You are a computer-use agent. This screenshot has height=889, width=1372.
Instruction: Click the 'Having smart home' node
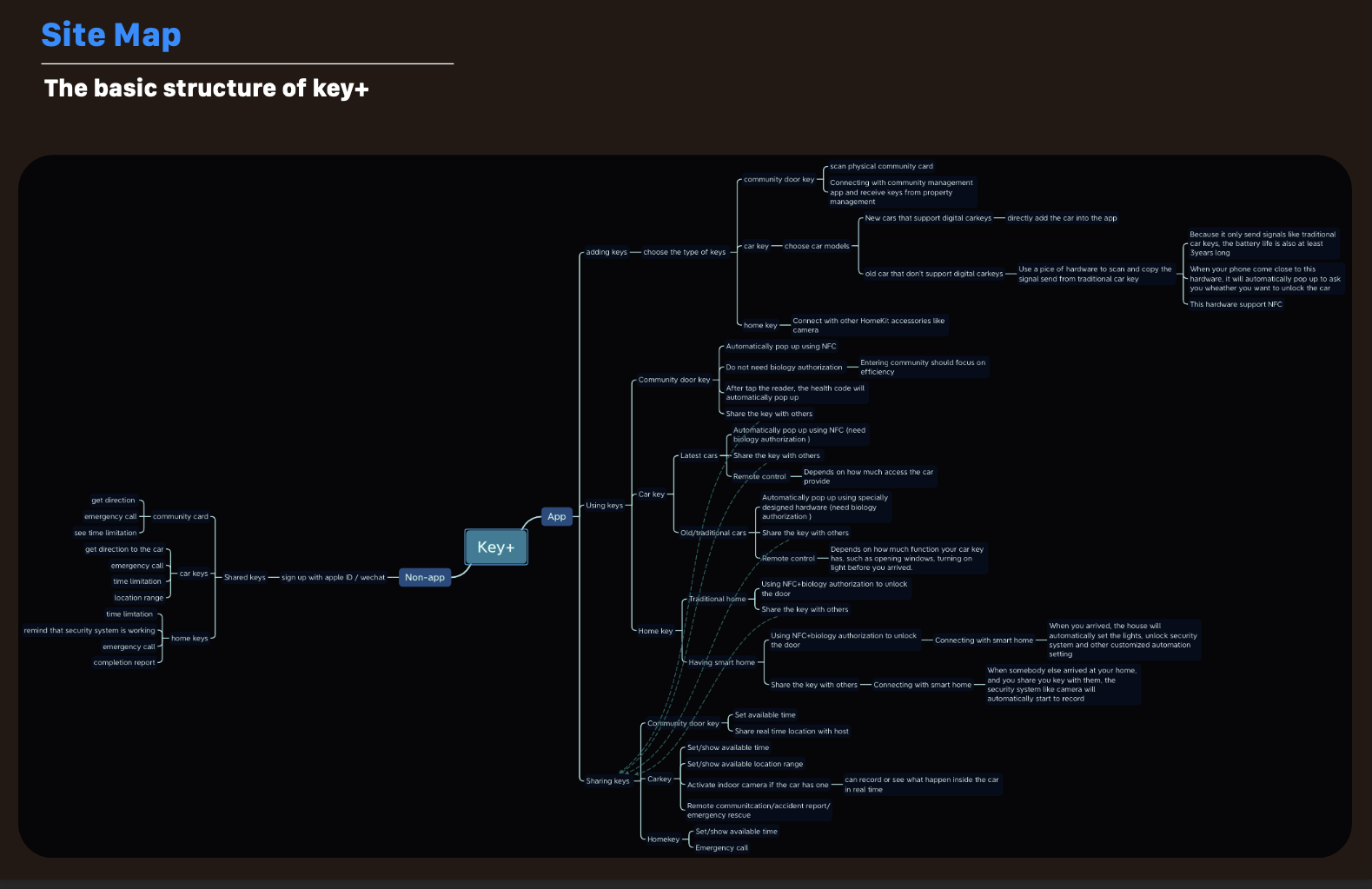point(721,662)
